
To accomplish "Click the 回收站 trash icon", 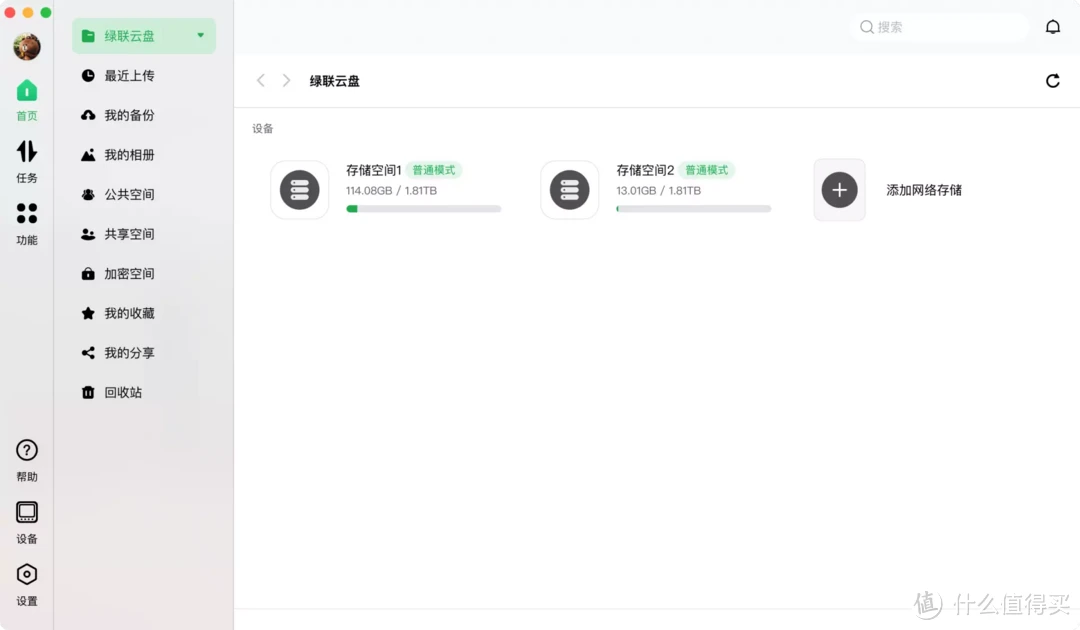I will [x=88, y=392].
